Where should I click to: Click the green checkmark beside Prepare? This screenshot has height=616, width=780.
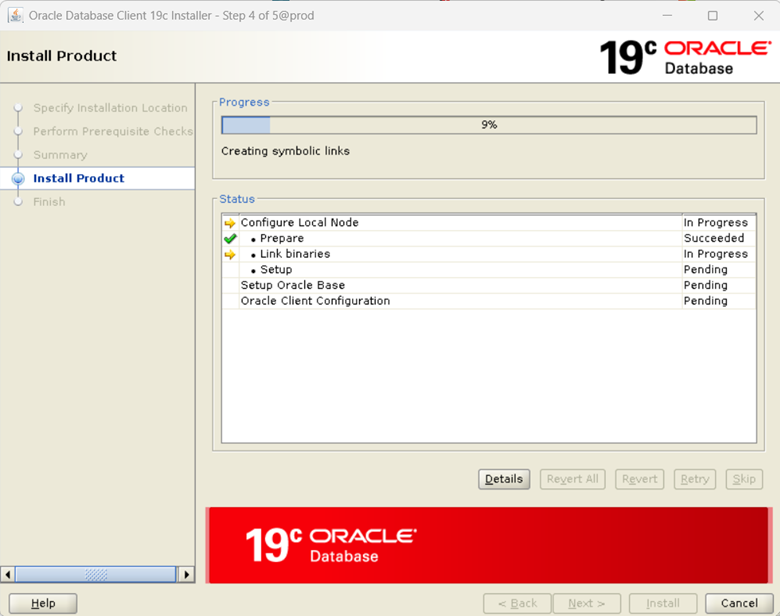point(230,239)
